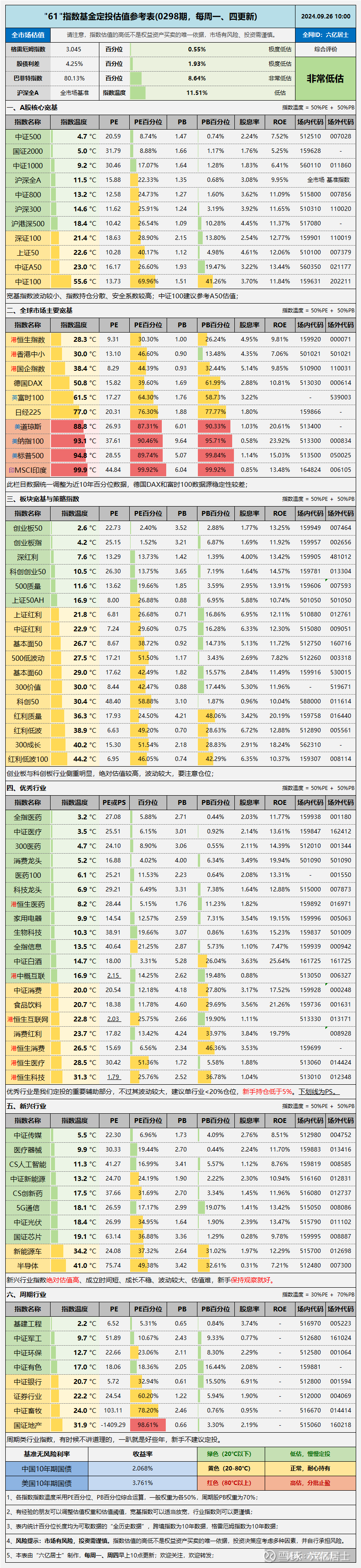Viewport: 361px width, 1568px height.
Task: Click the 中证畜牧 PE percentile 78.20%
Action: (148, 1410)
